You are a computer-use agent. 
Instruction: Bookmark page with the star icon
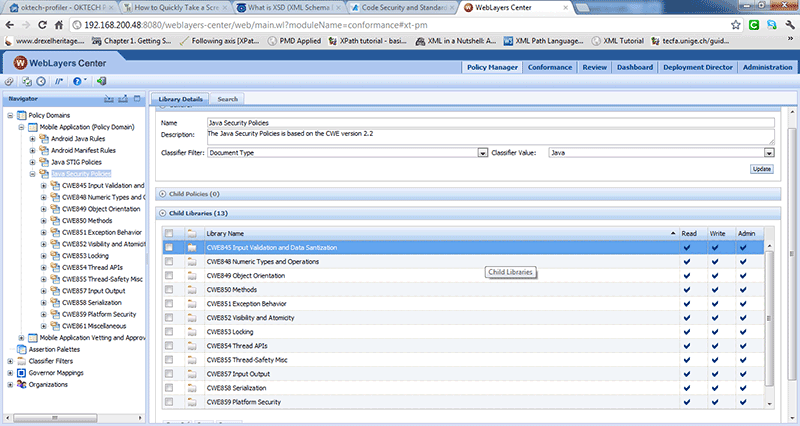[735, 25]
